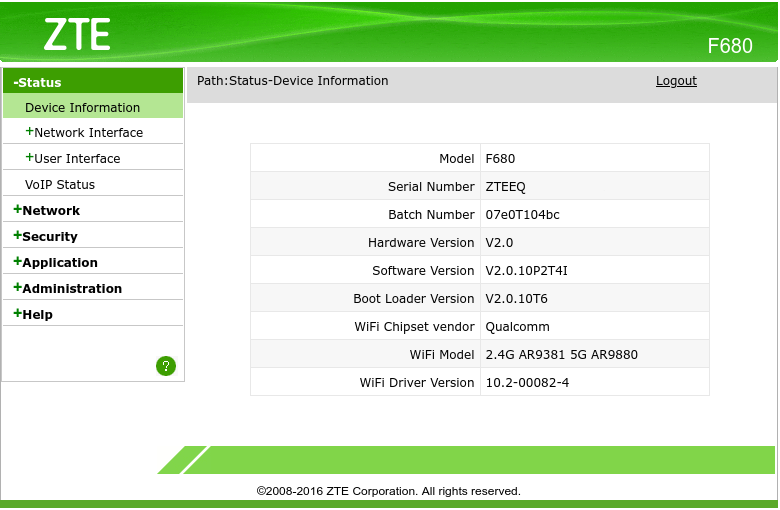
Task: Expand the Application menu section
Action: coord(55,262)
